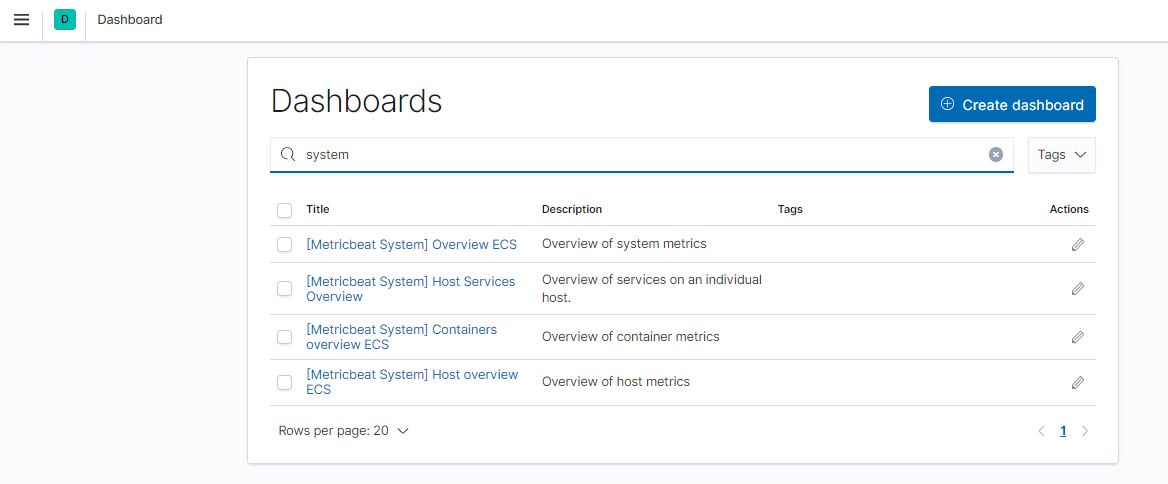Screen dimensions: 1168x484
Task: Select the Host Services Overview checkbox
Action: (285, 289)
